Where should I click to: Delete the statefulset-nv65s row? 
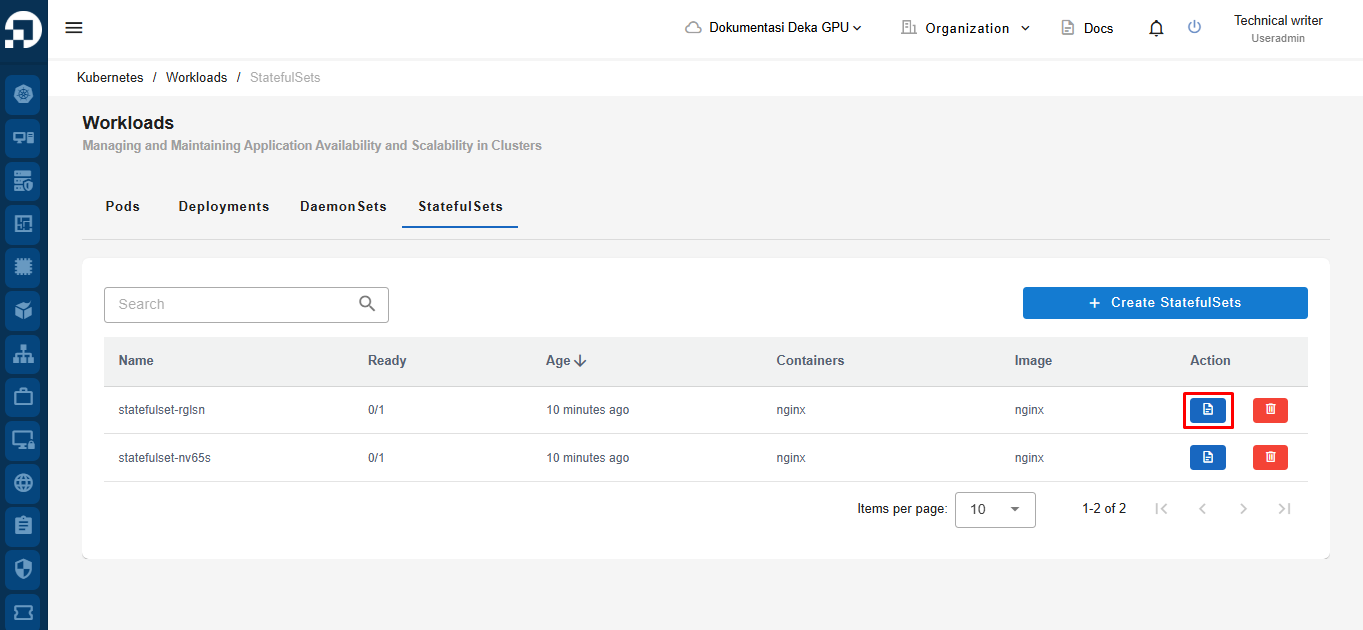click(x=1270, y=458)
